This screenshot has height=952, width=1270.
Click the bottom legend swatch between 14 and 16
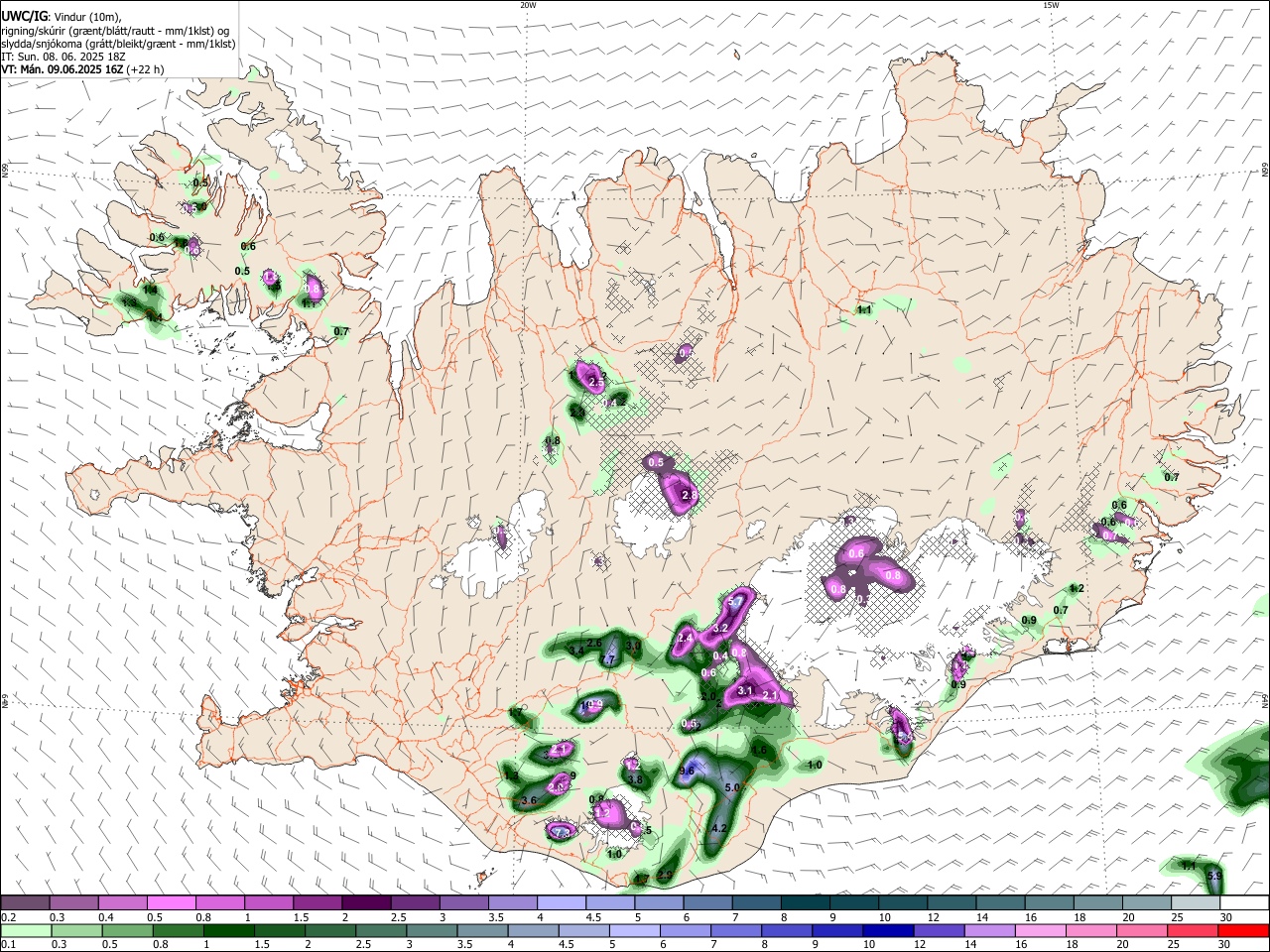(x=989, y=931)
